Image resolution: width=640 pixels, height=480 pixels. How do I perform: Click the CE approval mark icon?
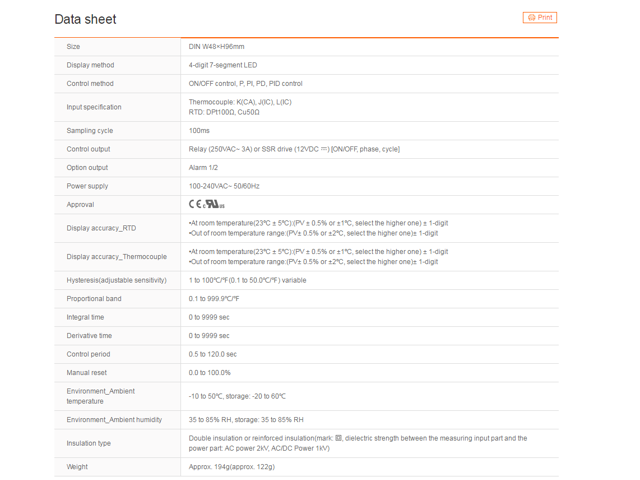194,205
